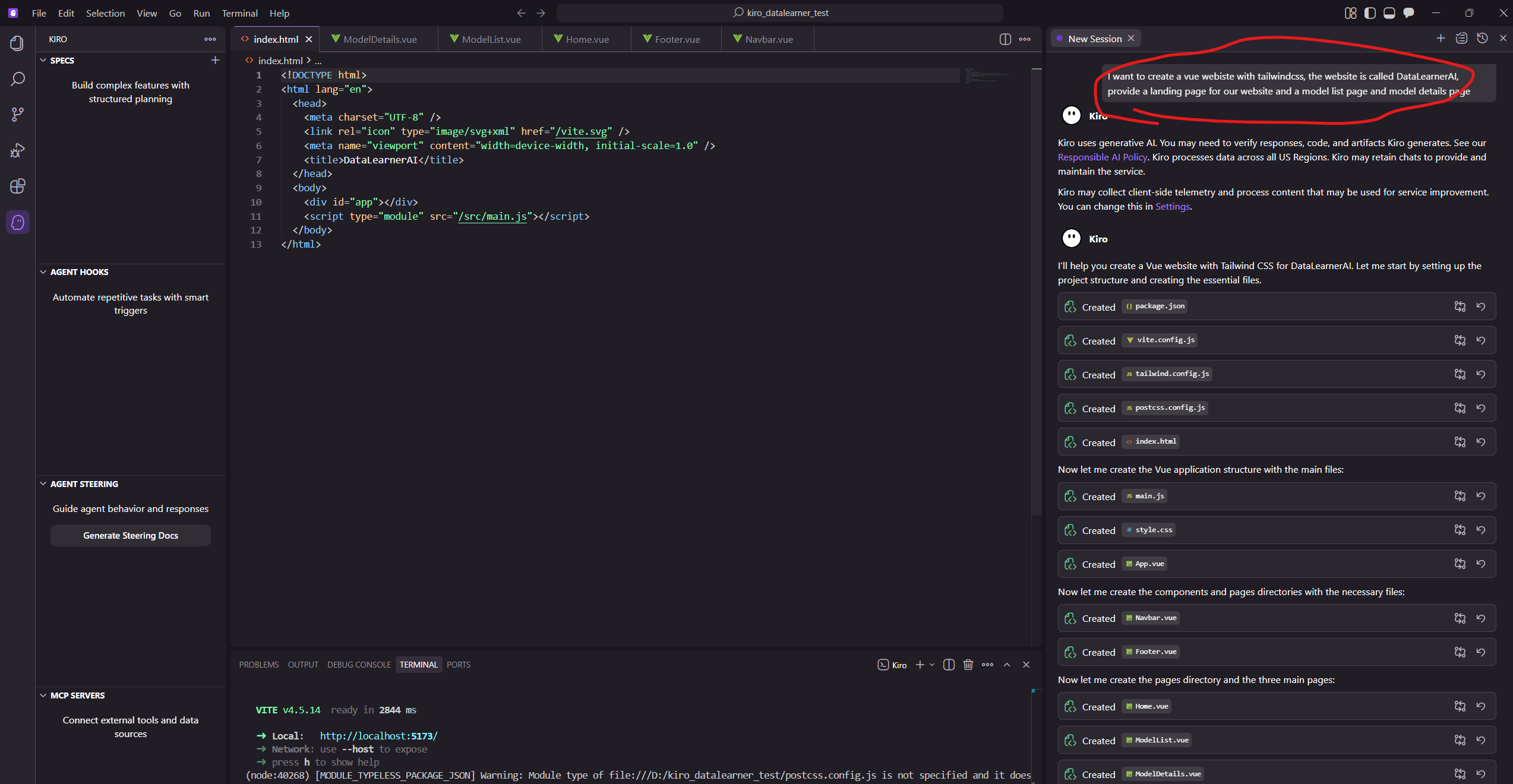Collapse the SPECS section

[43, 60]
